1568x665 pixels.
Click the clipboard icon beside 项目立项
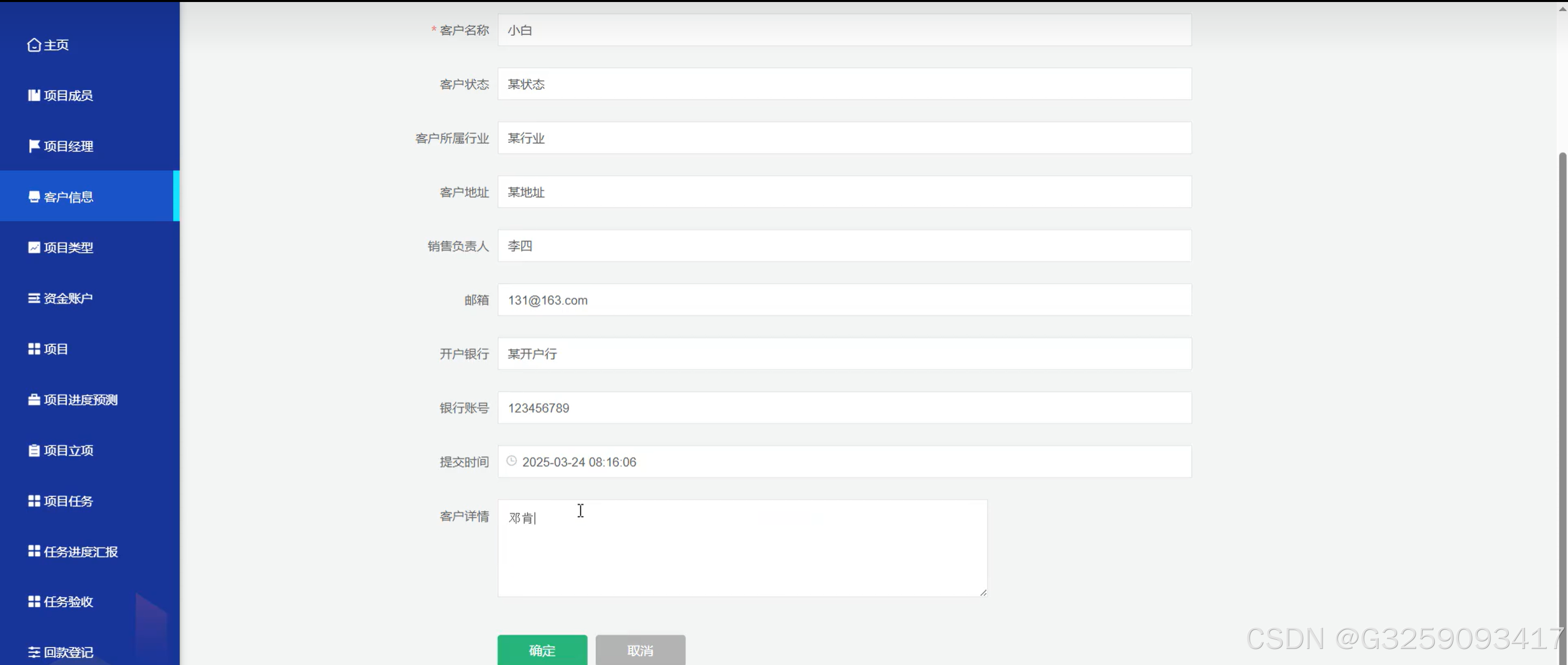(x=34, y=450)
